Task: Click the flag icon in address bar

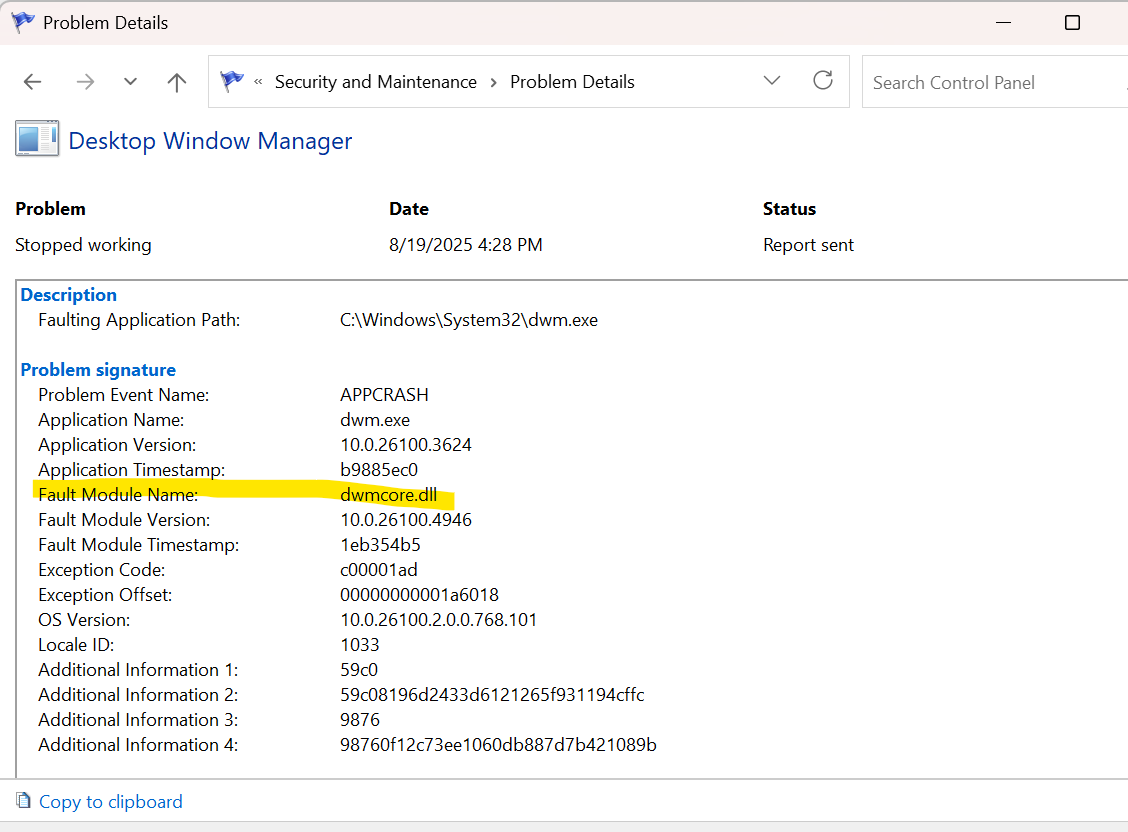Action: click(232, 81)
